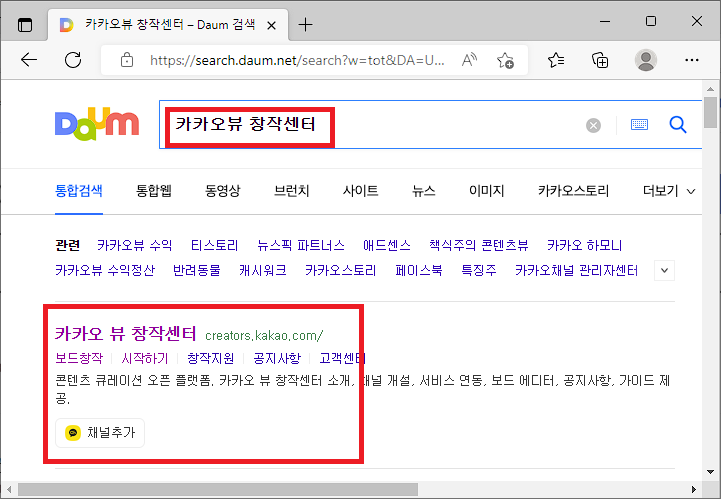721x499 pixels.
Task: Activate Read Aloud icon in address bar
Action: [x=469, y=60]
